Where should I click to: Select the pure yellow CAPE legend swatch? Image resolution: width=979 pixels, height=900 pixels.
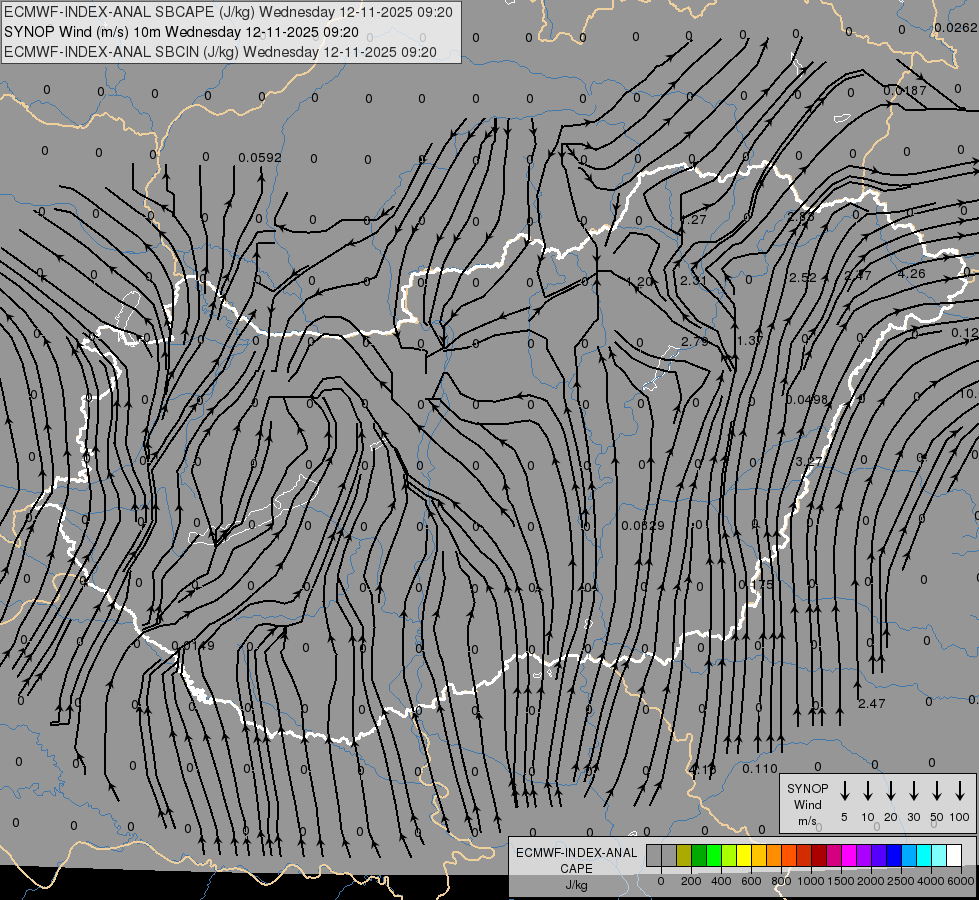click(x=744, y=855)
